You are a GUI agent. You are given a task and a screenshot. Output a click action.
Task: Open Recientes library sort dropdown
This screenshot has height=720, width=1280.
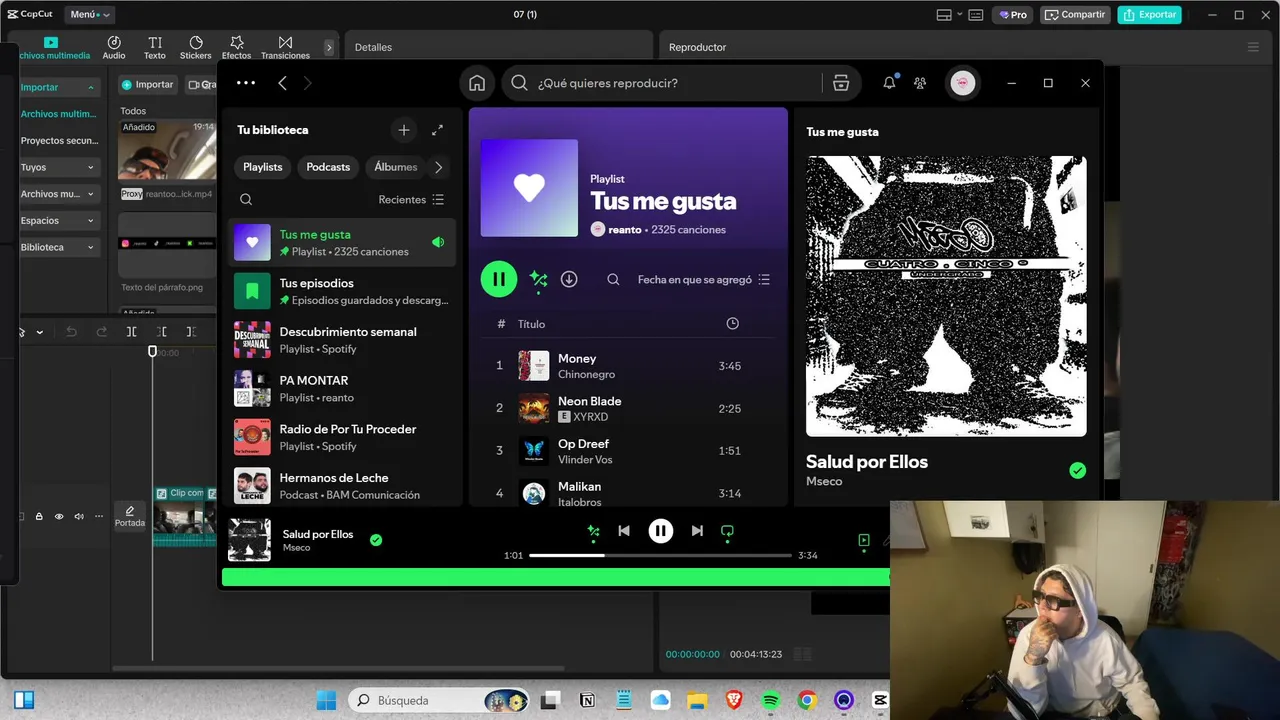coord(411,199)
